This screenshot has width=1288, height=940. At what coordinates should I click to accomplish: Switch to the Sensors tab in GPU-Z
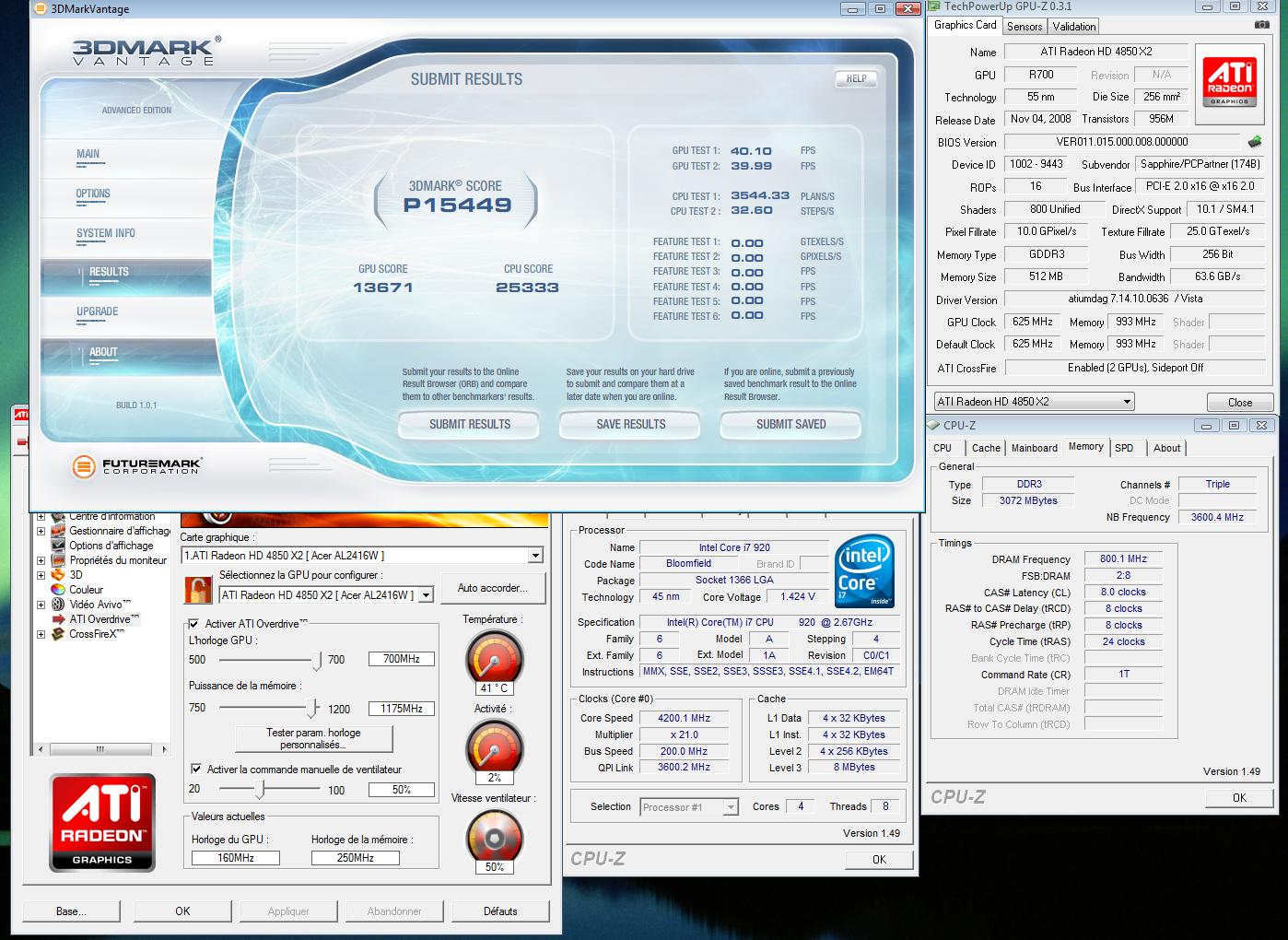[1025, 27]
